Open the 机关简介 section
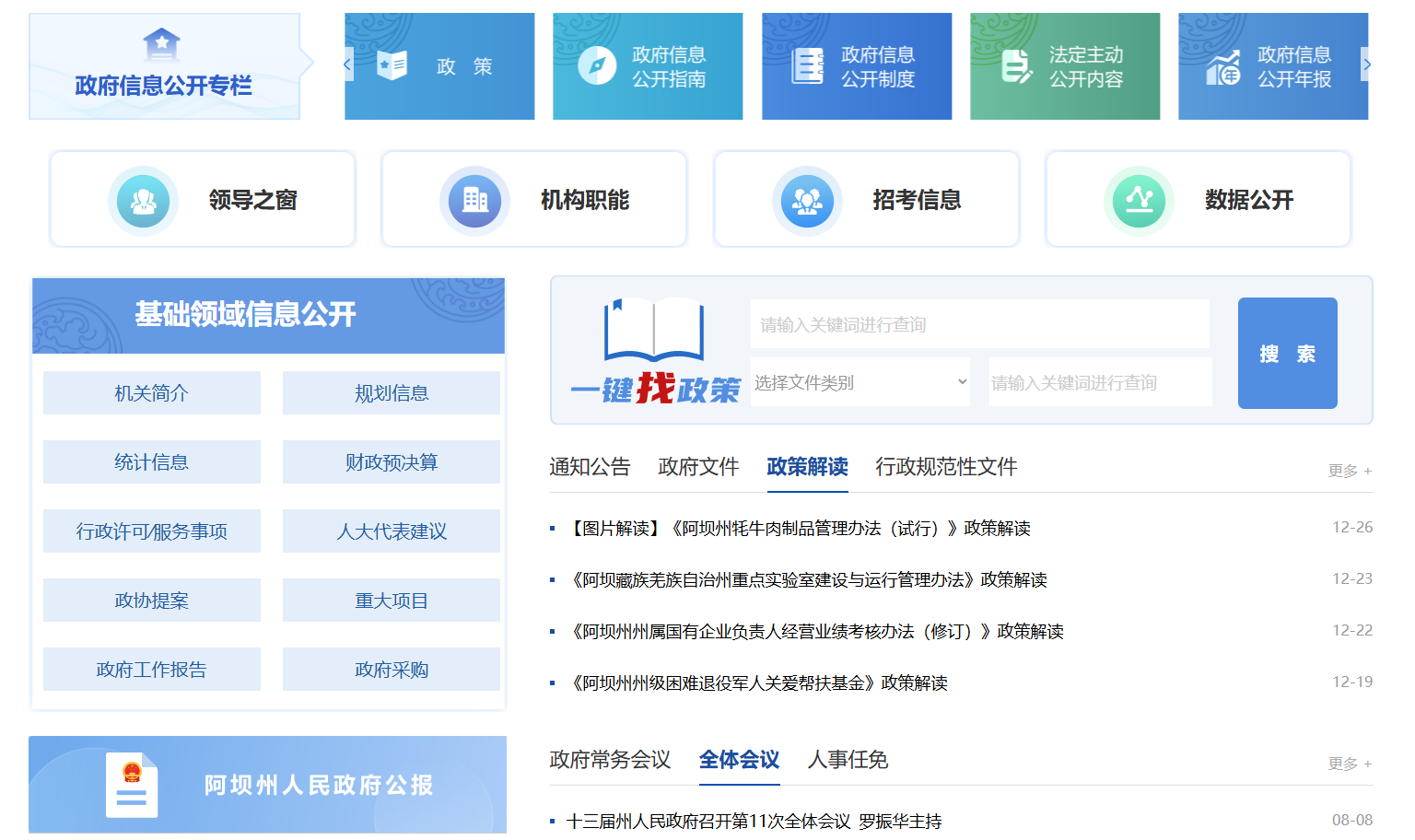 click(152, 393)
